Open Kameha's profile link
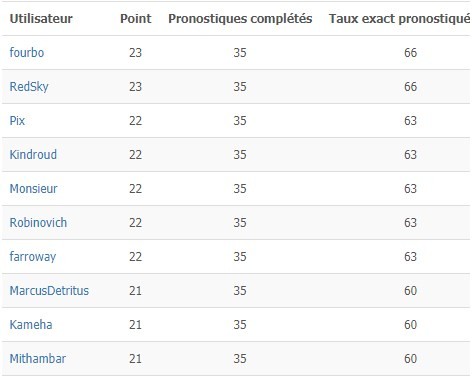This screenshot has width=474, height=377. [31, 325]
